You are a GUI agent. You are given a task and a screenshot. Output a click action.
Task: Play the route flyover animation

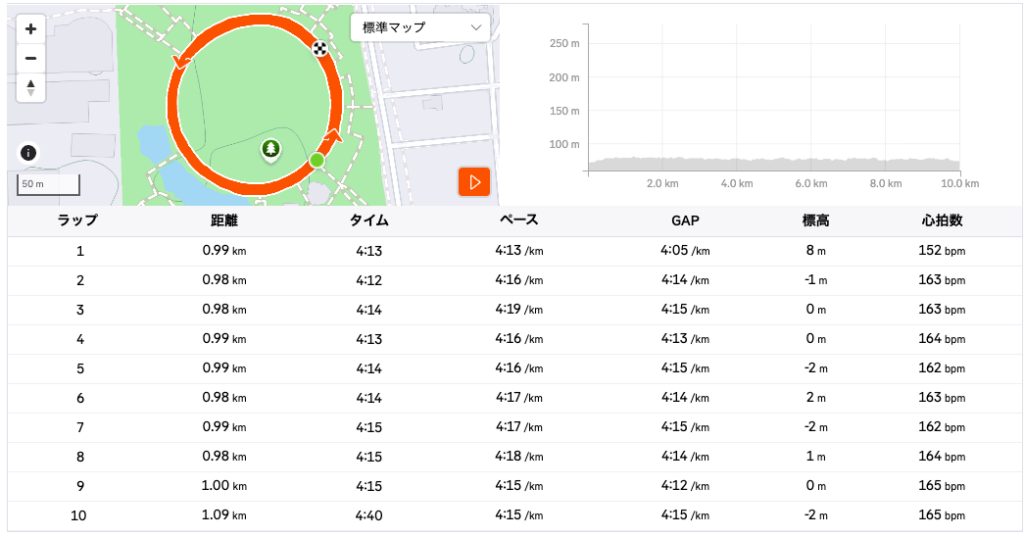[x=475, y=182]
